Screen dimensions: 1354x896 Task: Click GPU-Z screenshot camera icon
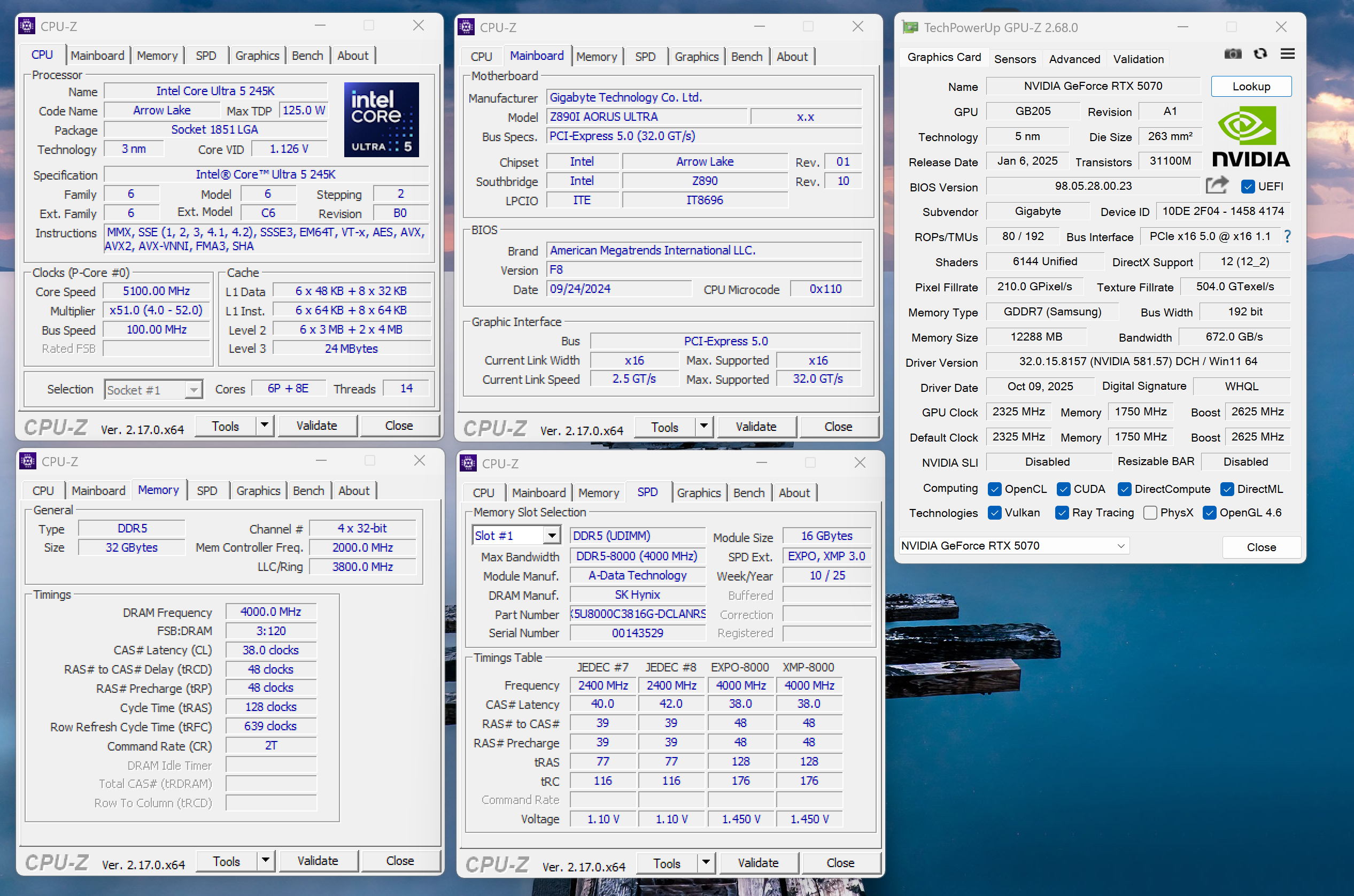pyautogui.click(x=1232, y=55)
